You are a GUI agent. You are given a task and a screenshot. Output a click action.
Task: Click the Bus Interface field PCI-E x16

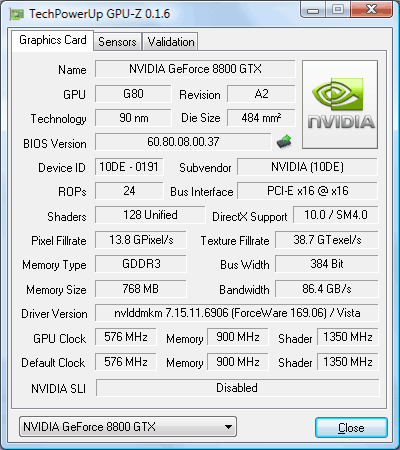point(307,191)
